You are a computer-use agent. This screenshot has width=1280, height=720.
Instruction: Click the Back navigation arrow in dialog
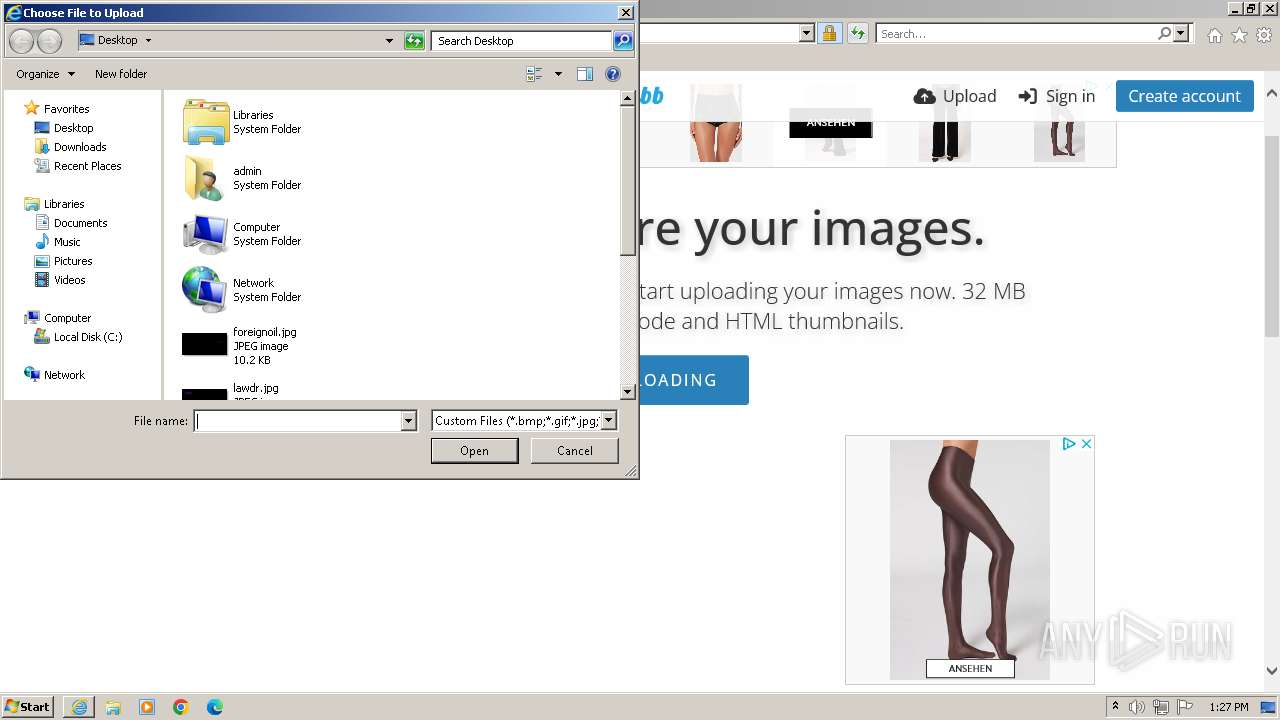tap(22, 41)
